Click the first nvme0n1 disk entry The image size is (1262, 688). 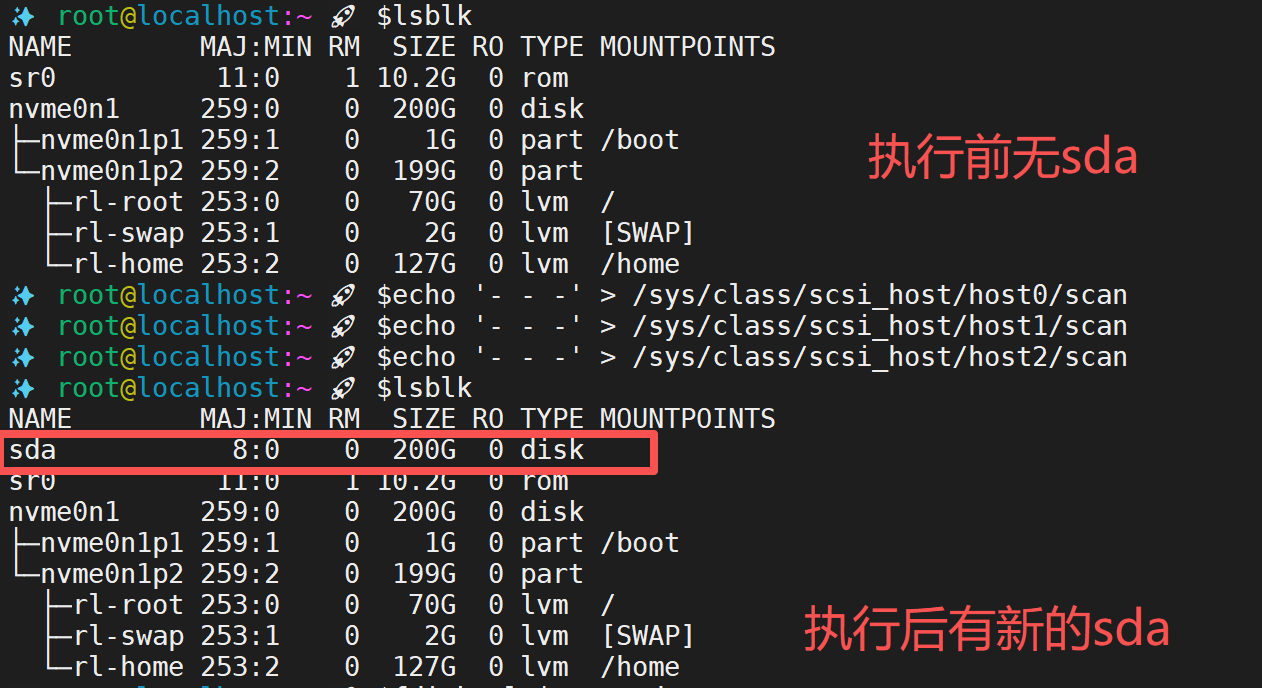[64, 109]
